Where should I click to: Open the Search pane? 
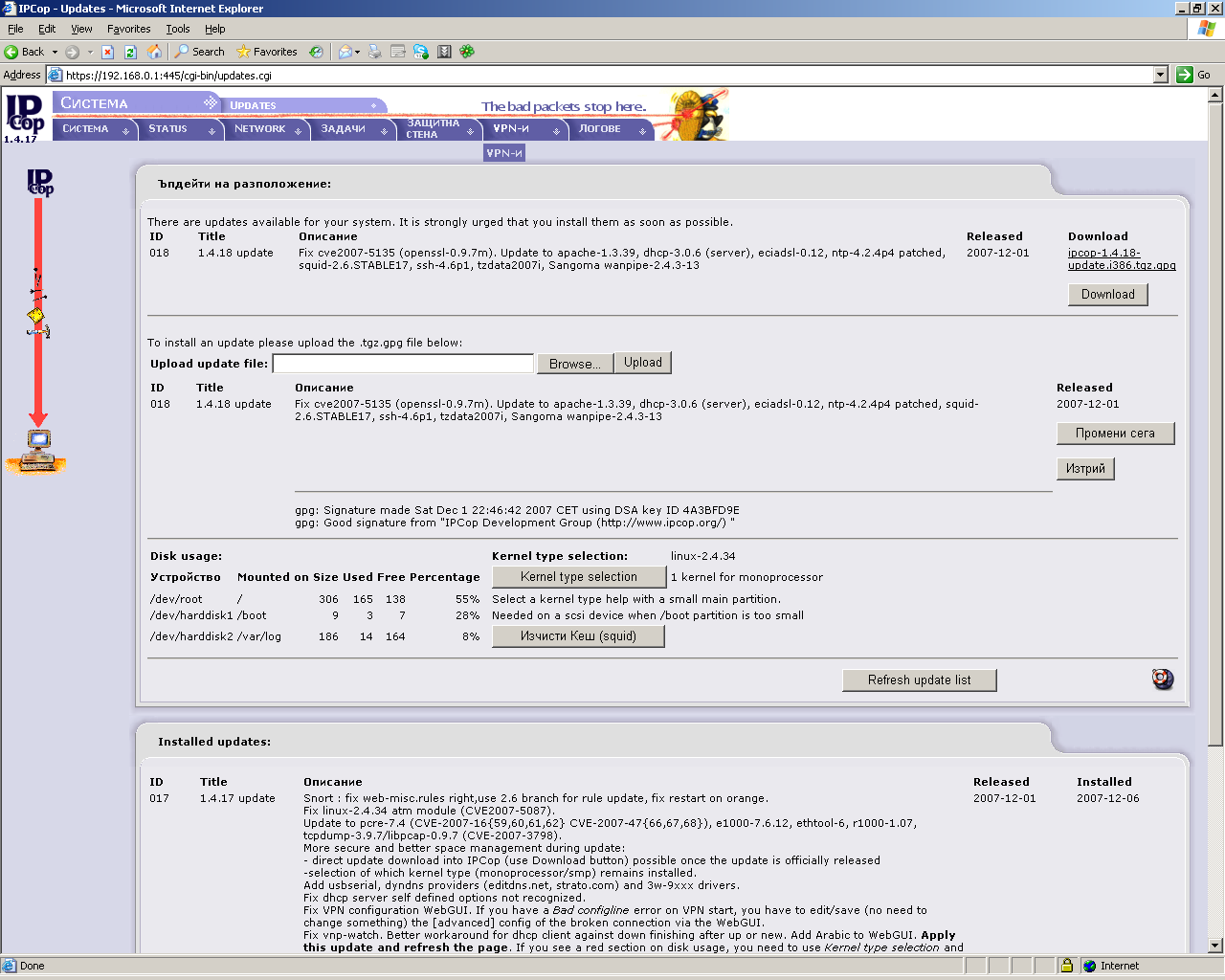click(x=199, y=52)
